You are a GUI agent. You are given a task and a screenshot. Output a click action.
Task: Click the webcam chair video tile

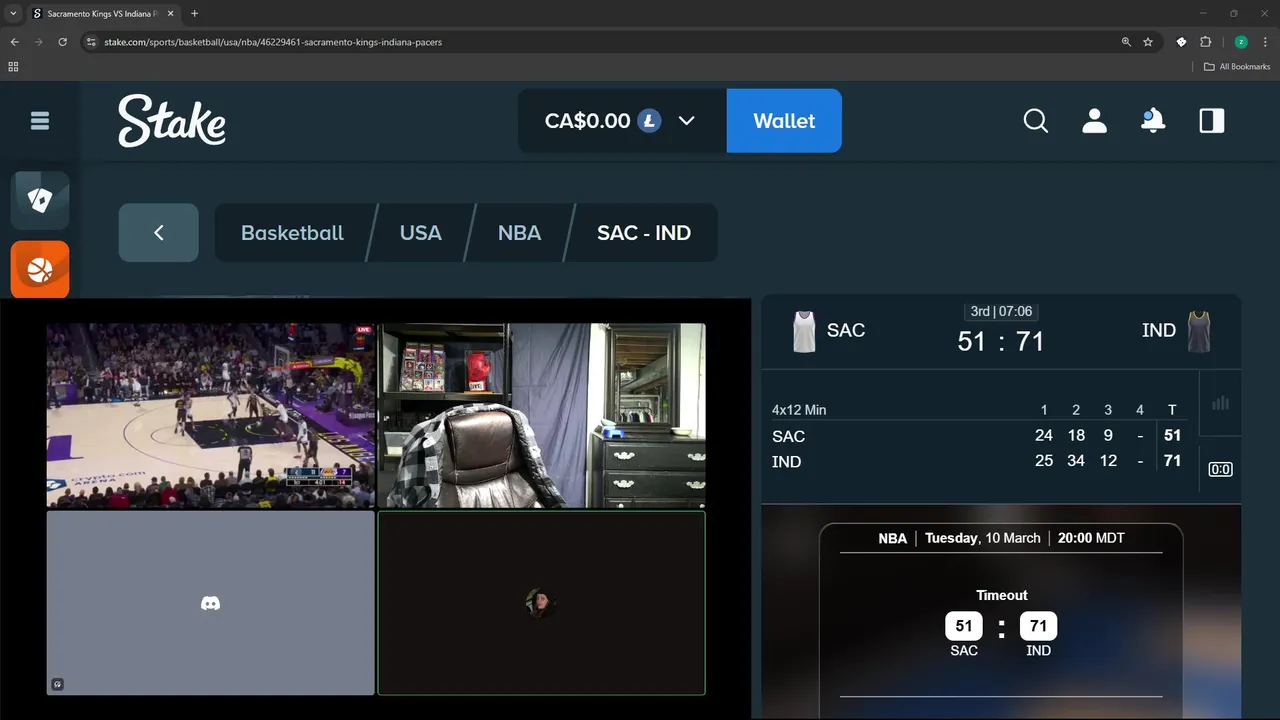[542, 415]
